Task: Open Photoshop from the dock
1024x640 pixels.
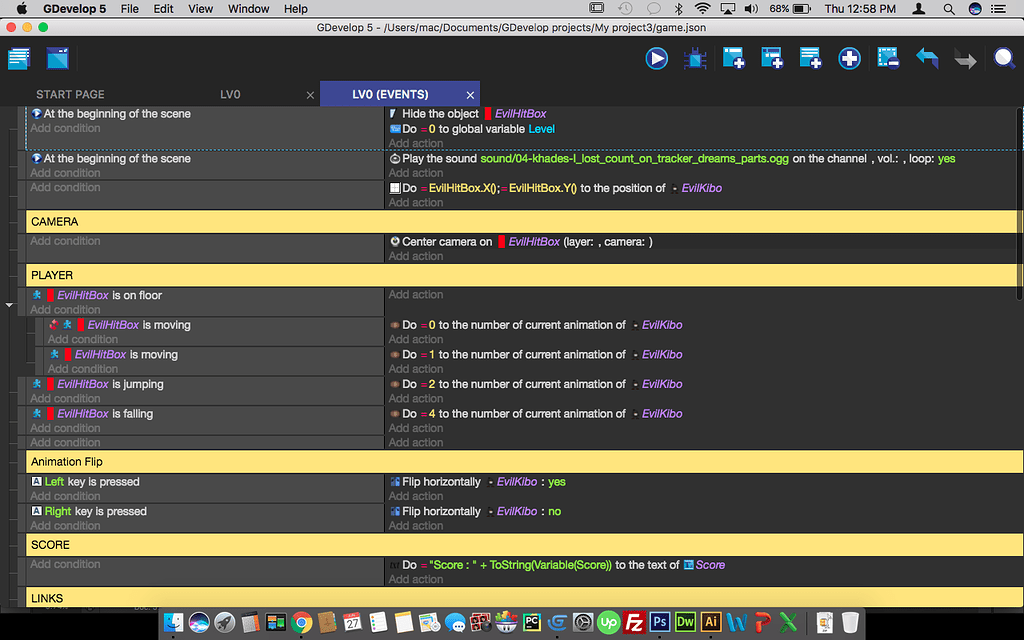Action: click(659, 622)
